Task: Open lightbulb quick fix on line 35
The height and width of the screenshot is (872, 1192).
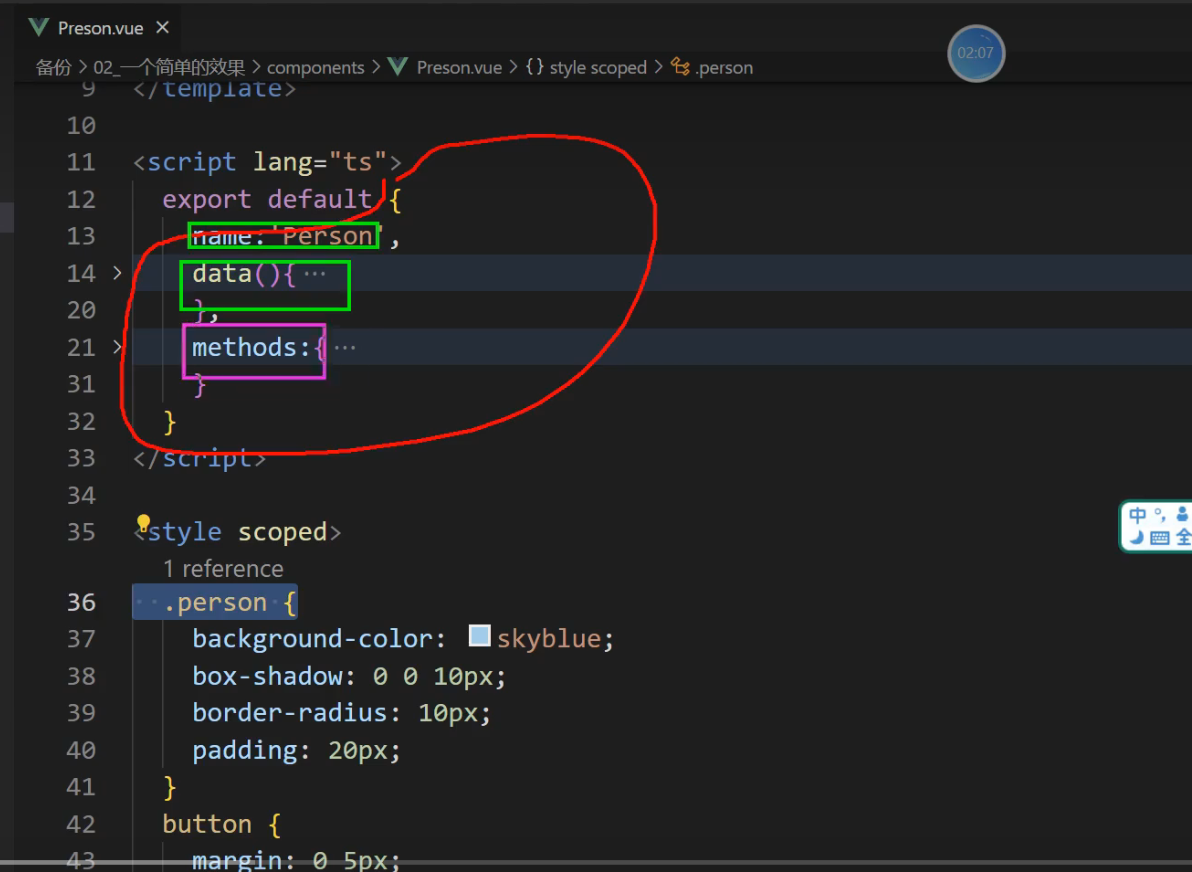Action: pos(143,523)
